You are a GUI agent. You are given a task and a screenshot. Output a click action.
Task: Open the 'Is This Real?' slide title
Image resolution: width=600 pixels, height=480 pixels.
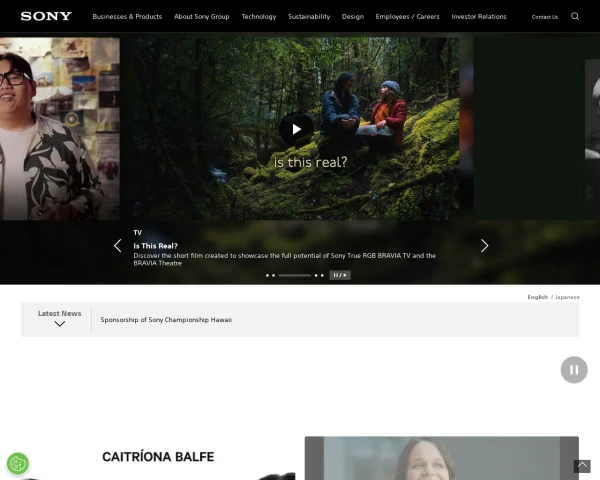click(155, 246)
